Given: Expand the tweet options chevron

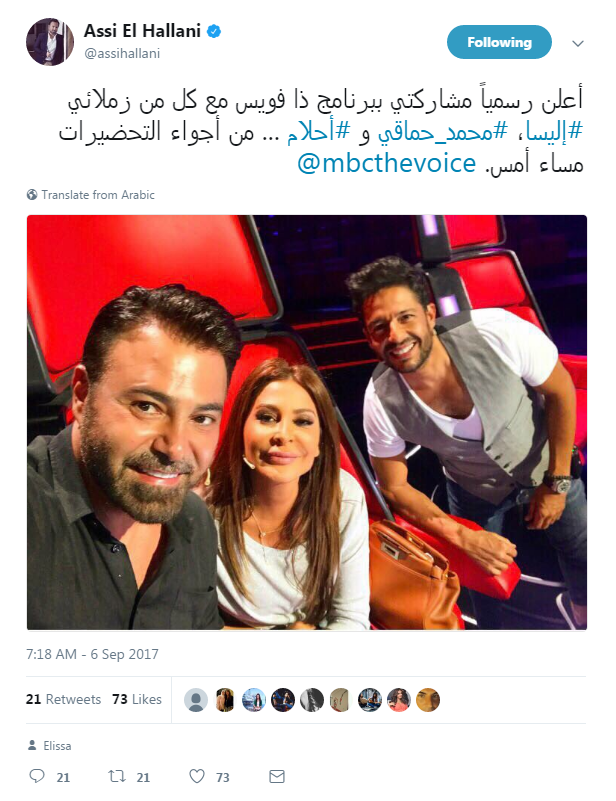Looking at the screenshot, I should 578,43.
